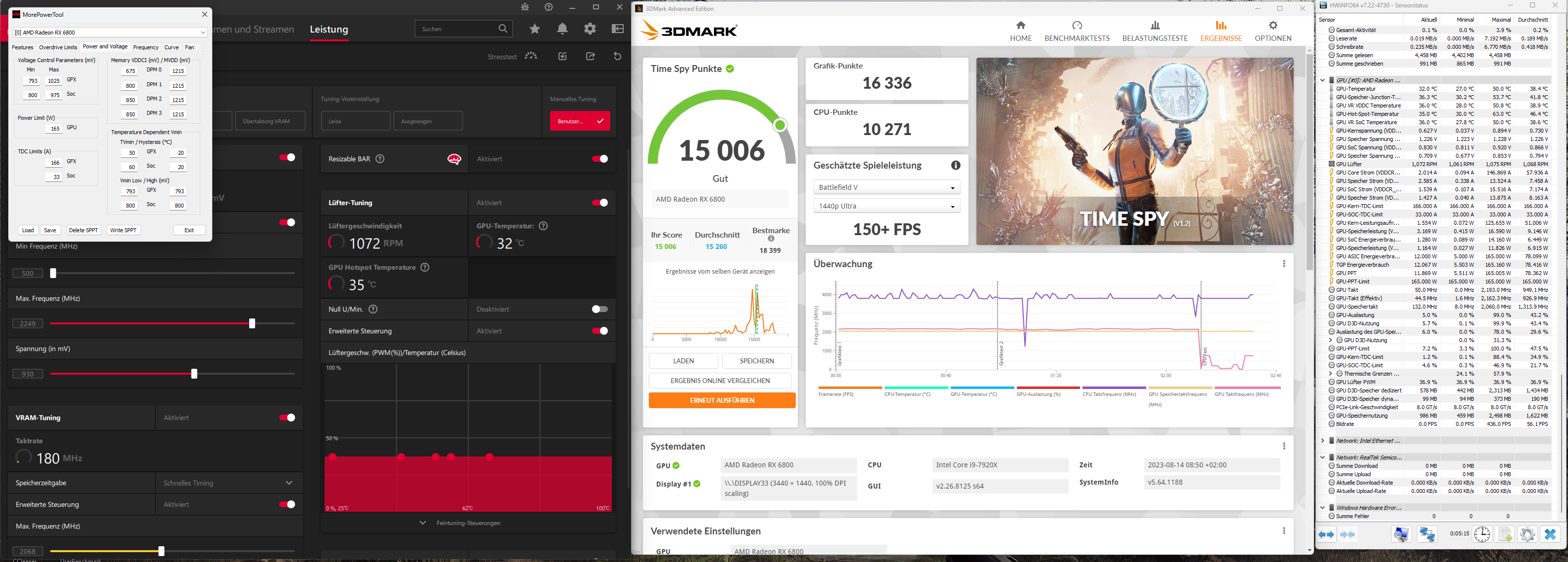
Task: Disable VRAM-Tuning switch
Action: point(287,418)
